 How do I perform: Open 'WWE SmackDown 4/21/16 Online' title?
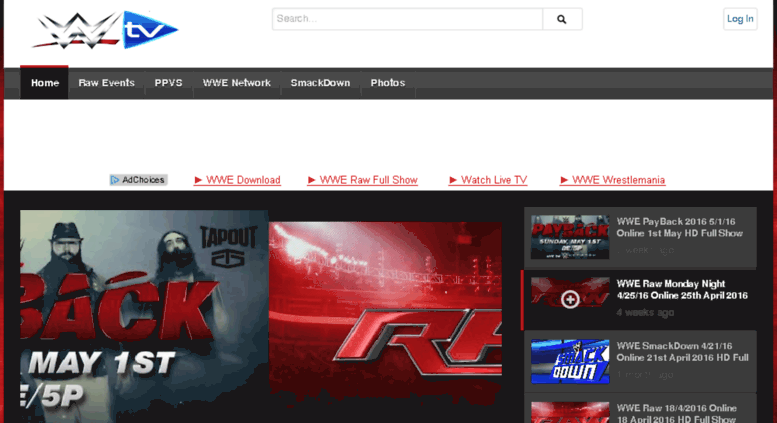tap(682, 352)
